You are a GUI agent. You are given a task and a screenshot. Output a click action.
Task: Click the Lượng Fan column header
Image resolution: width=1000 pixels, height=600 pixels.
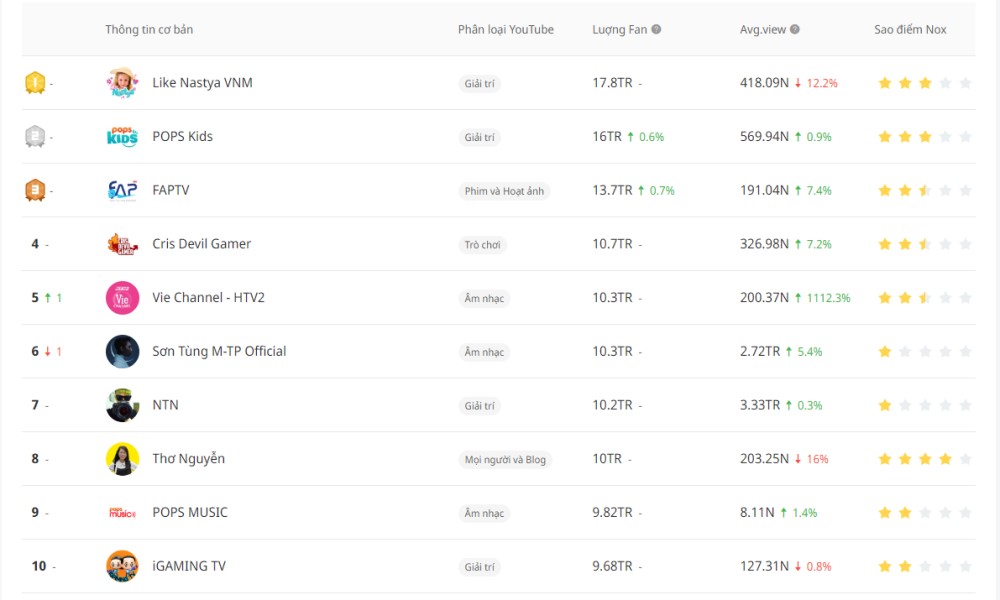(x=619, y=30)
